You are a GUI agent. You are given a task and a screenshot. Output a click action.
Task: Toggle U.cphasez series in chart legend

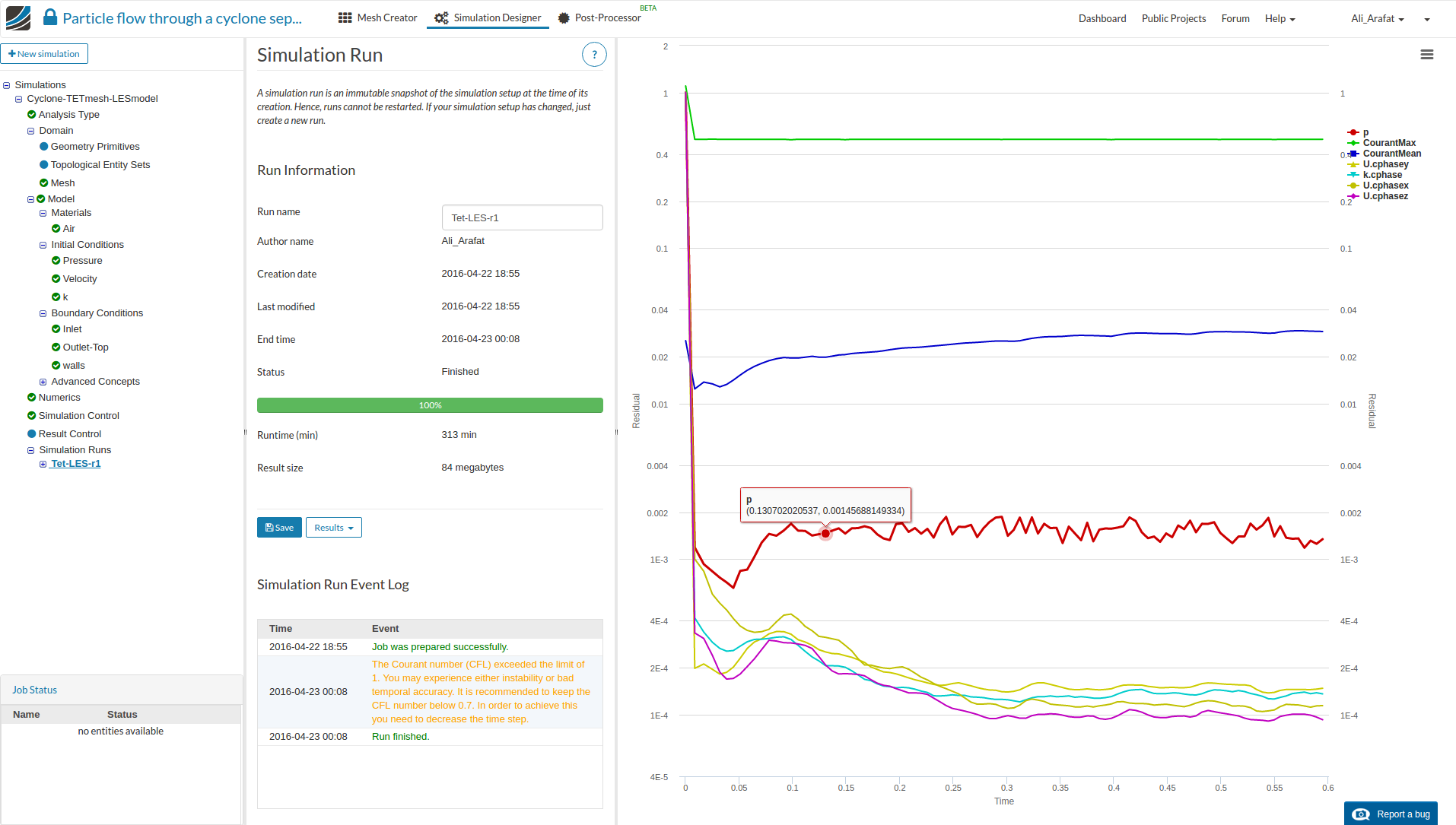pyautogui.click(x=1384, y=196)
